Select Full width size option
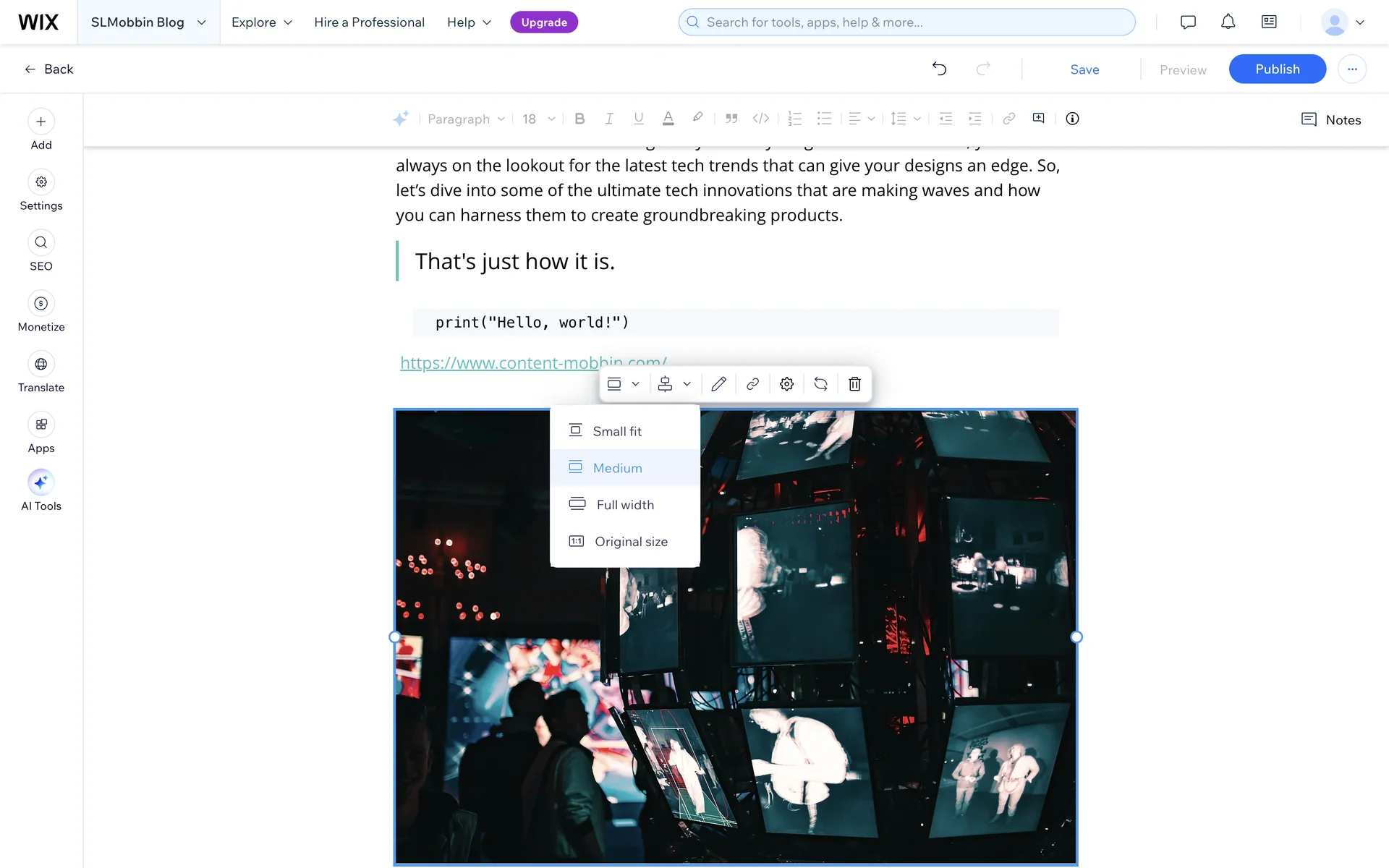Viewport: 1389px width, 868px height. click(625, 505)
